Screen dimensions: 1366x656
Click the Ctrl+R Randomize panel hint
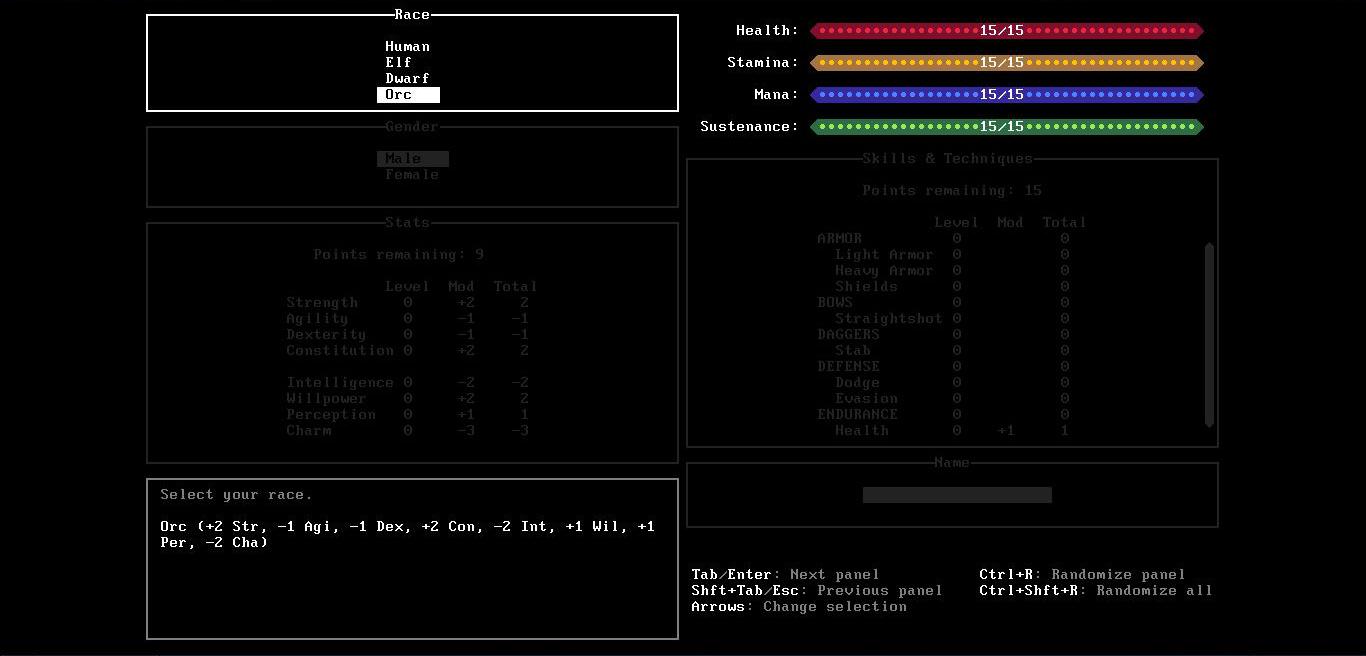click(1082, 575)
